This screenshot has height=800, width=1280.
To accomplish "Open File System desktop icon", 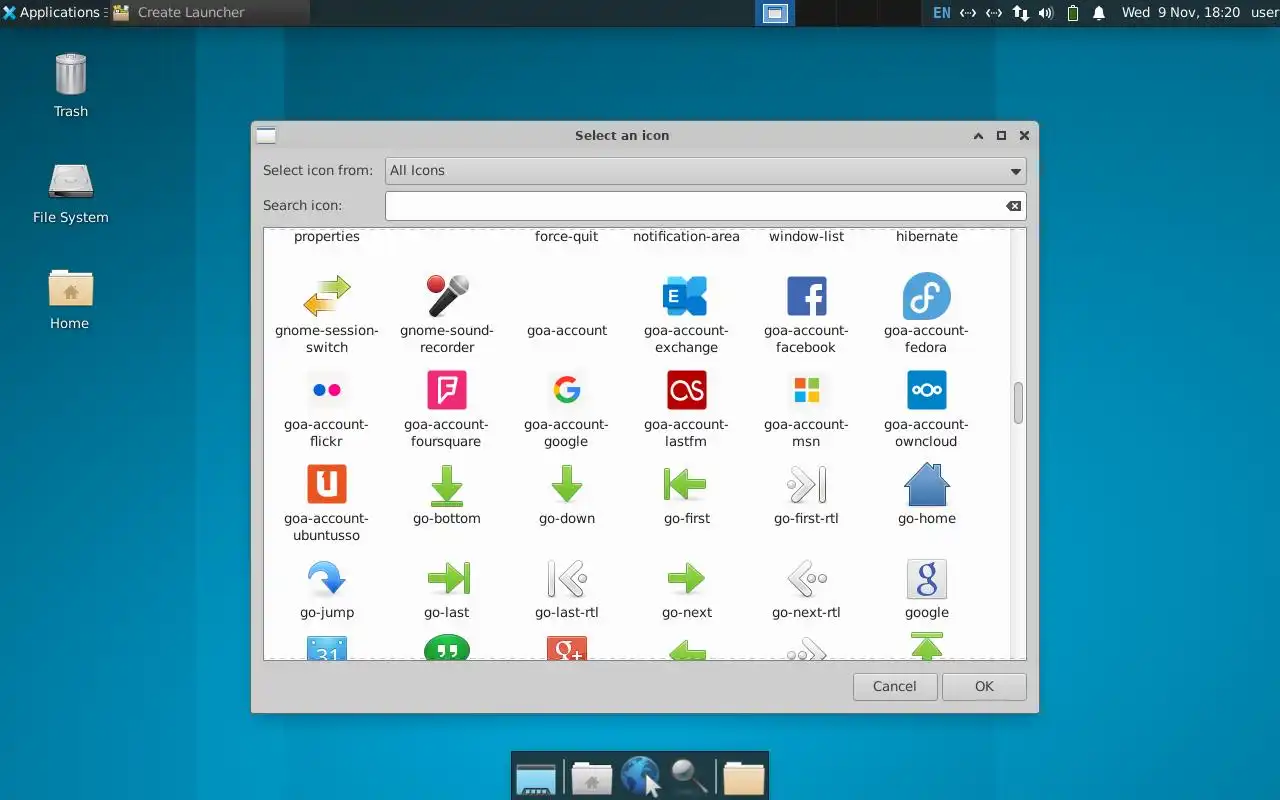I will click(x=70, y=194).
